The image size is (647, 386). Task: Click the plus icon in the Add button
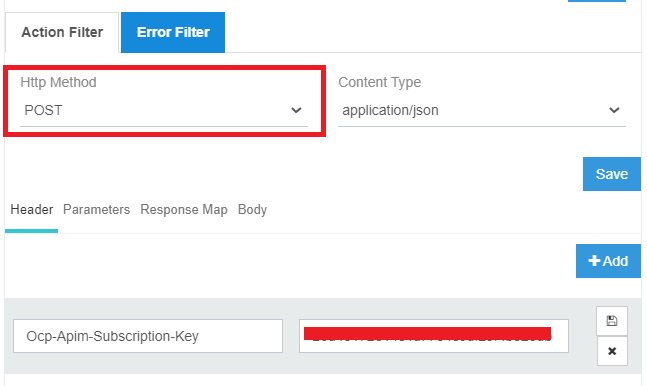pyautogui.click(x=594, y=261)
